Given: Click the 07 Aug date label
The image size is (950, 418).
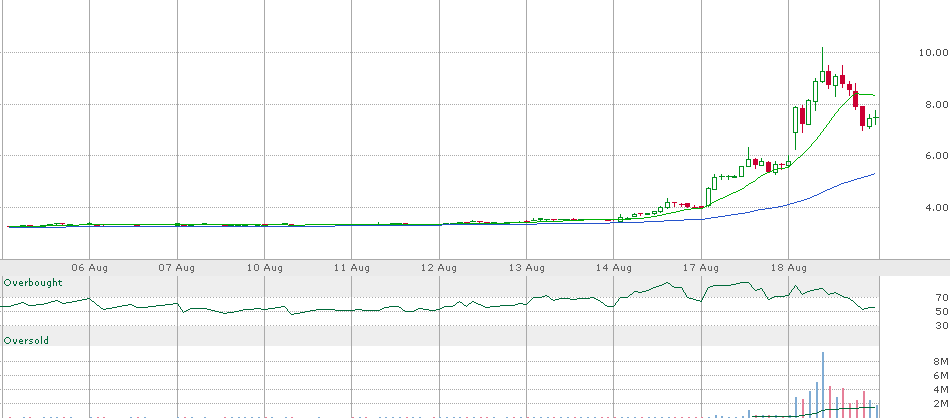Looking at the screenshot, I should [x=177, y=267].
